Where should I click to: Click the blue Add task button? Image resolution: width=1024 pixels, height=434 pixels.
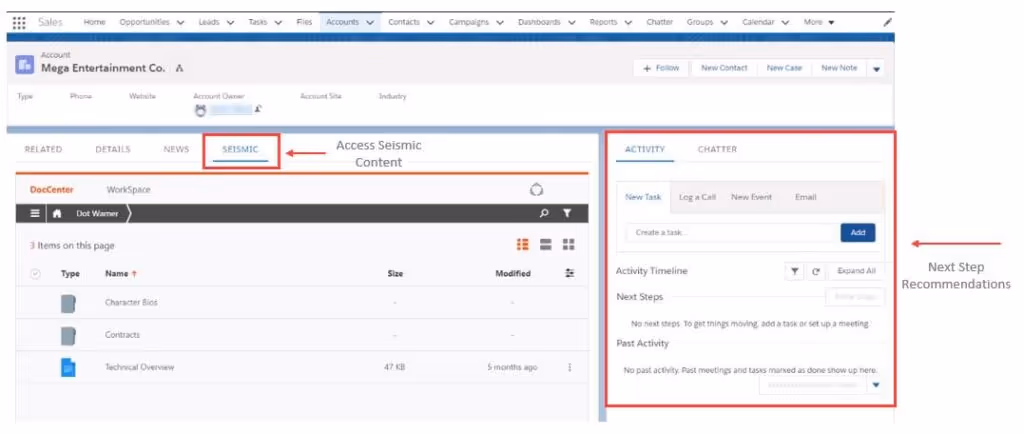tap(858, 233)
